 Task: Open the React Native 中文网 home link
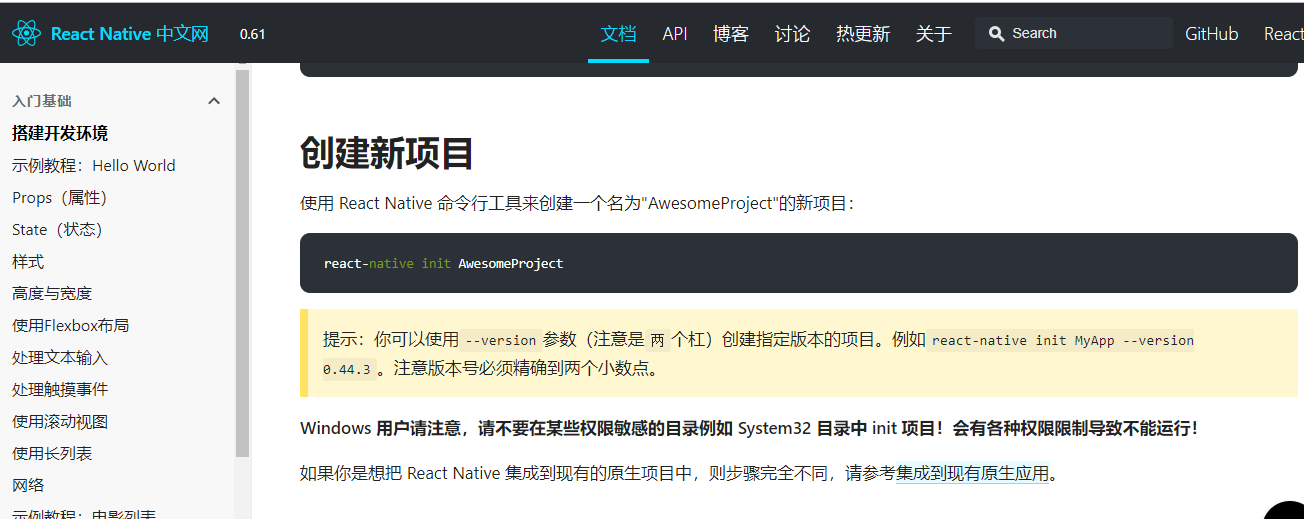coord(129,34)
